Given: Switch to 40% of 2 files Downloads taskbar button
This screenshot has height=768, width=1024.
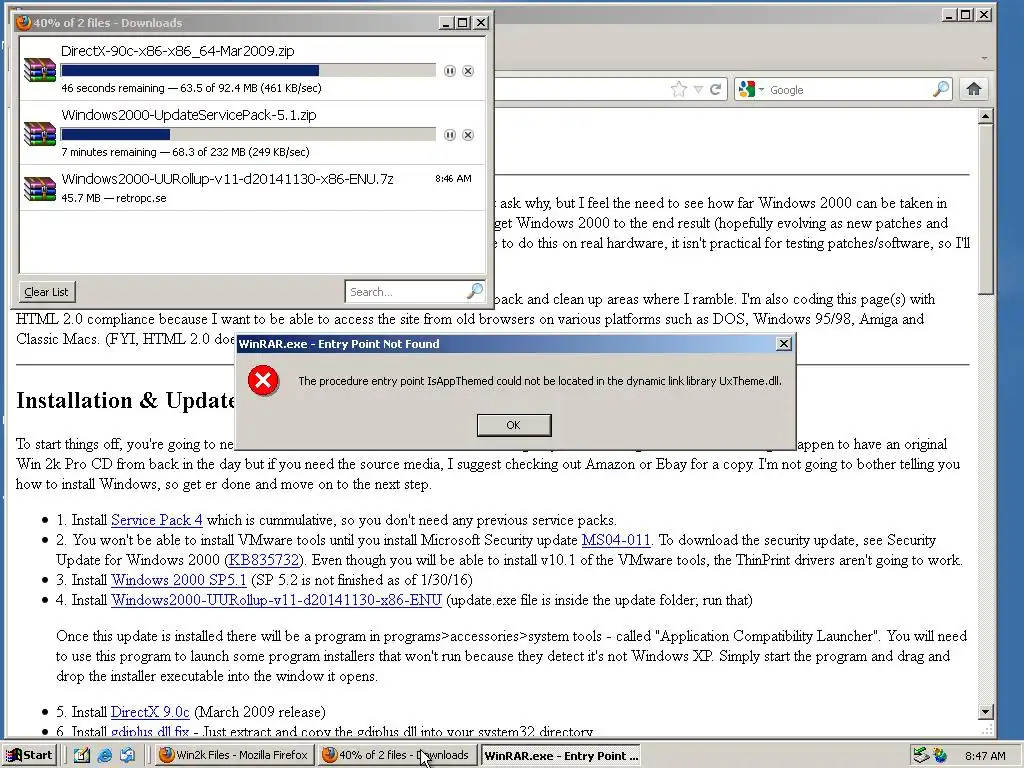Looking at the screenshot, I should 397,755.
